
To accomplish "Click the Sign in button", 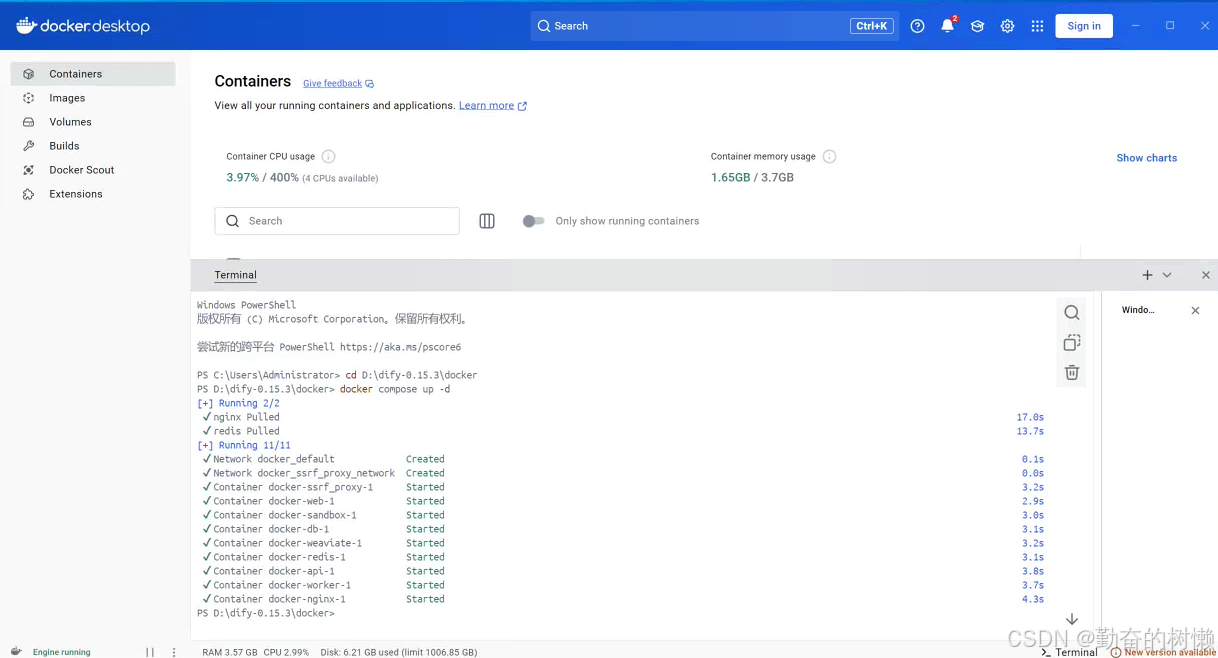I will 1084,26.
